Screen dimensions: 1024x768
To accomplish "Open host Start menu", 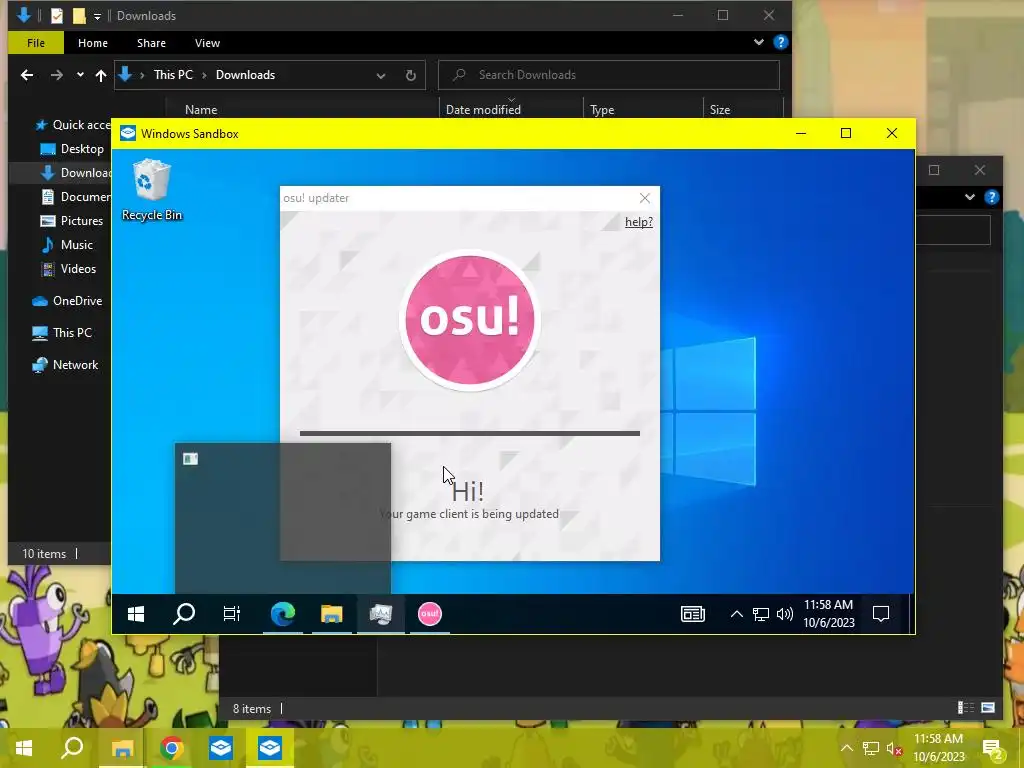I will pos(24,748).
